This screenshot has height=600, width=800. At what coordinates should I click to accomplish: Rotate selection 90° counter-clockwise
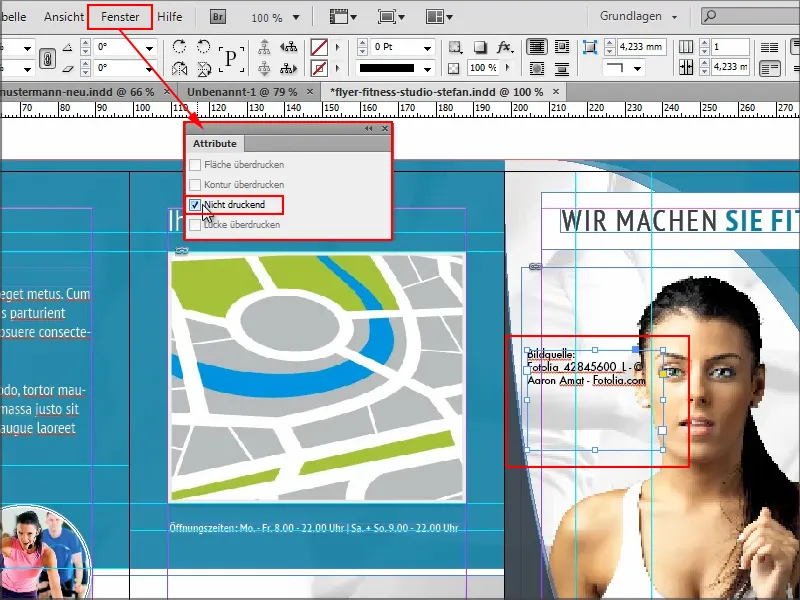click(204, 47)
